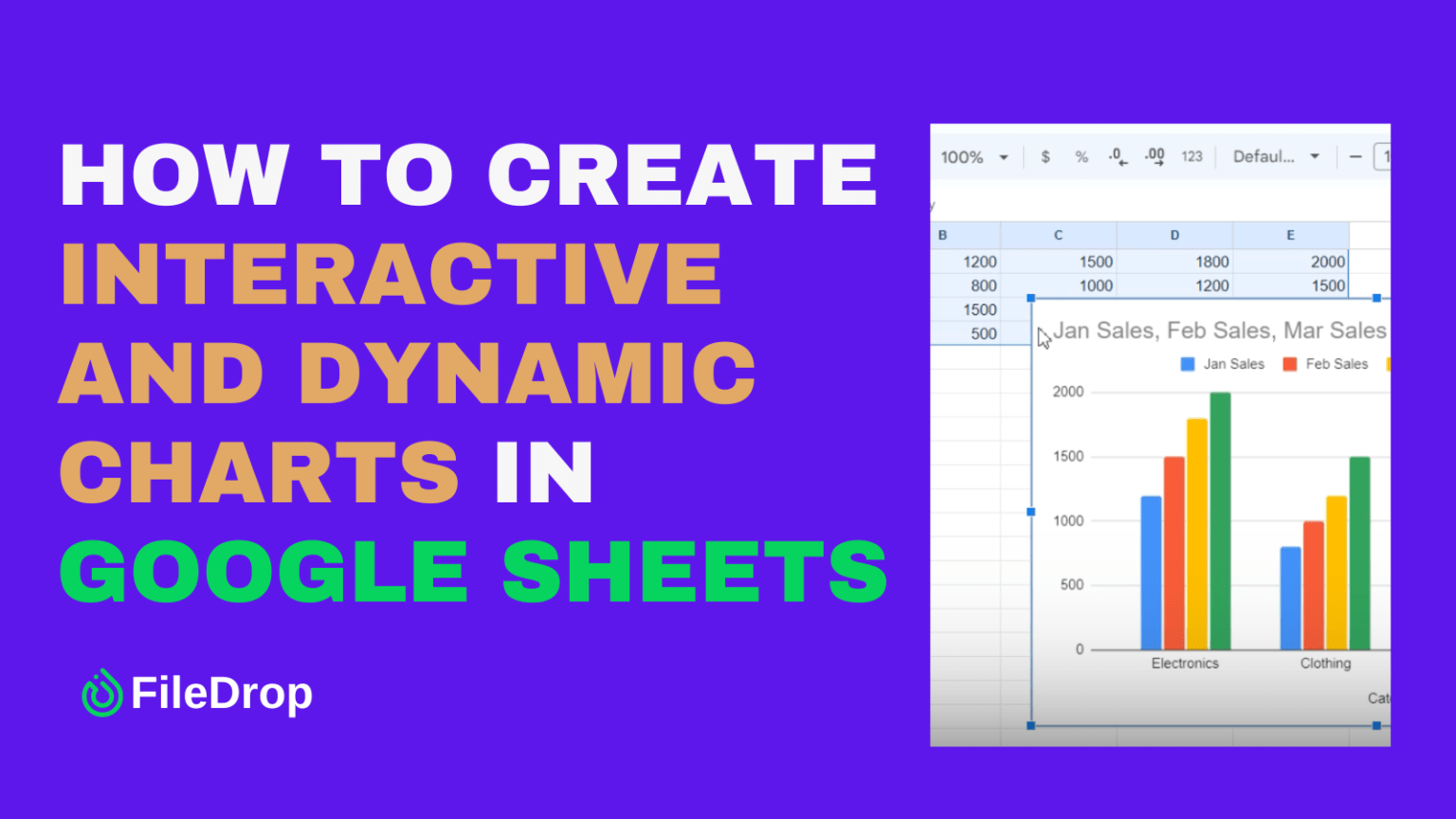Click the 2000 value on the vertical axis

pyautogui.click(x=1068, y=391)
